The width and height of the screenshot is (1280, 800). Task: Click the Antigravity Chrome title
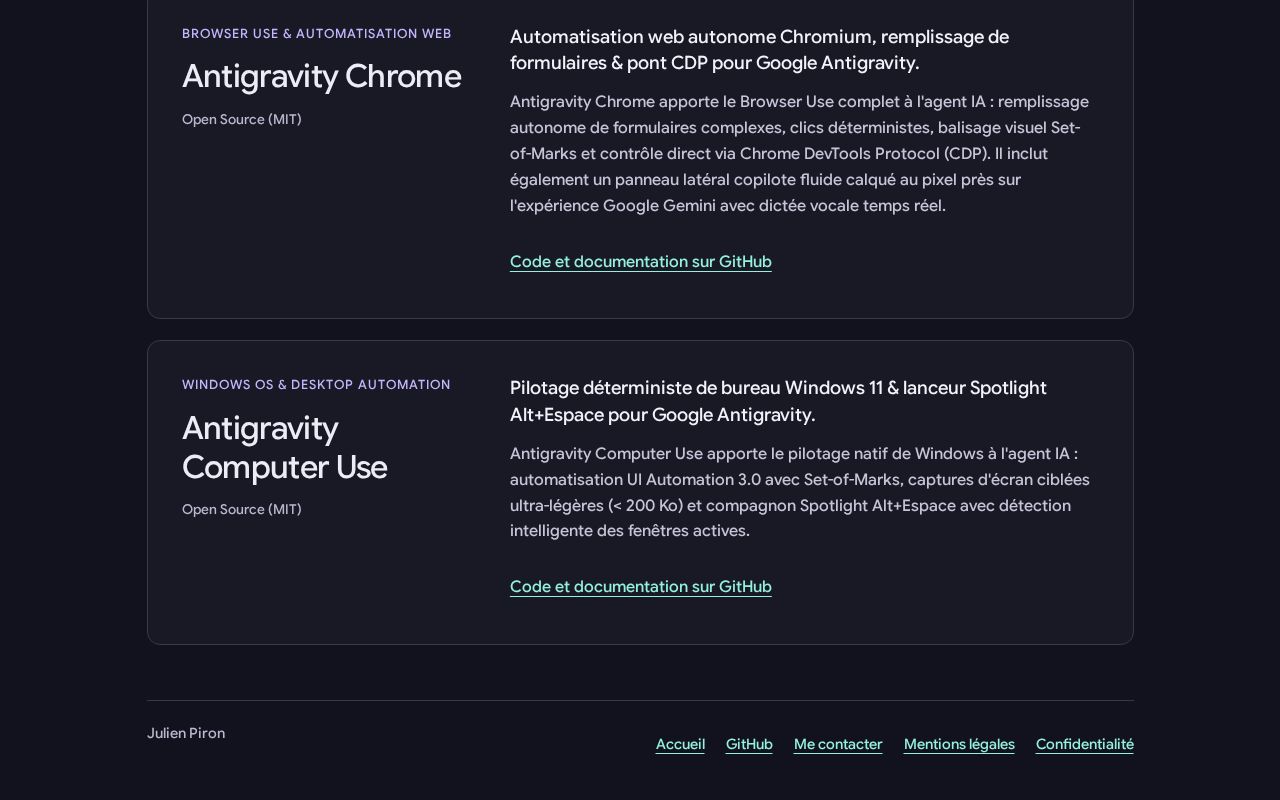pos(321,76)
